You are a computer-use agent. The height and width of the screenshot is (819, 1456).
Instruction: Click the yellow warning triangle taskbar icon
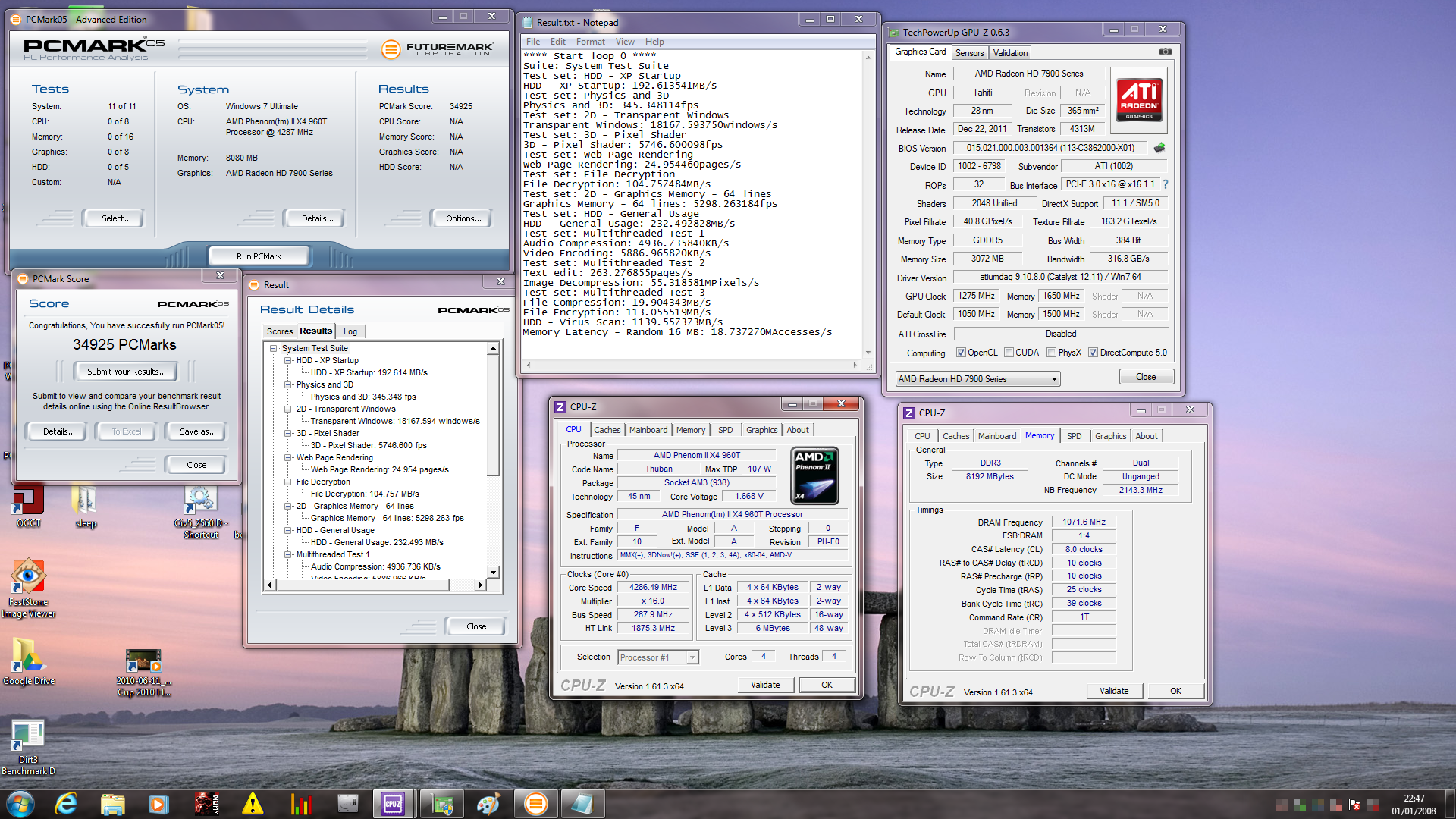[253, 804]
